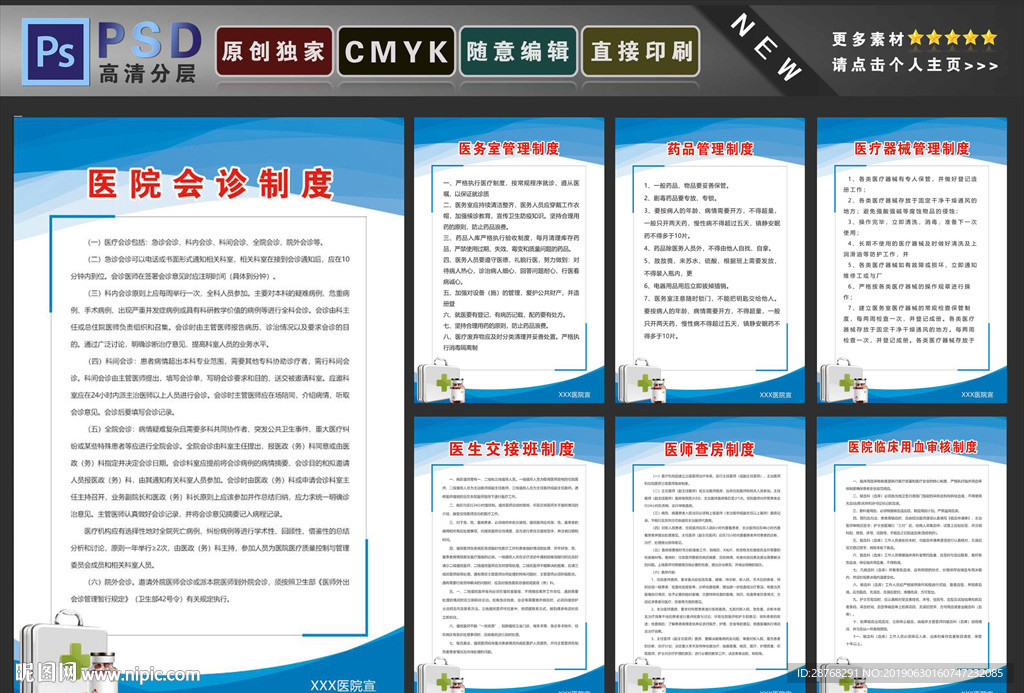Click the diagonal NEW ribbon

[x=765, y=48]
